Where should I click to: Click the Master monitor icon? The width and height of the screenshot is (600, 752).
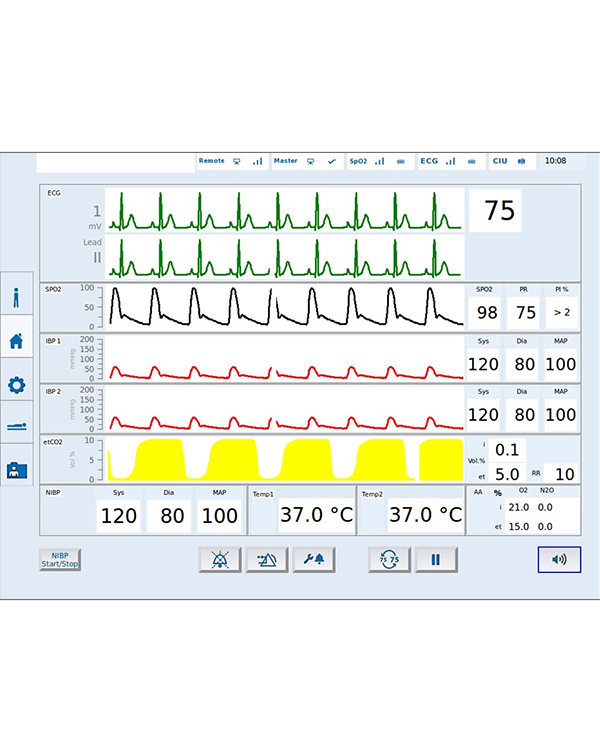[311, 162]
